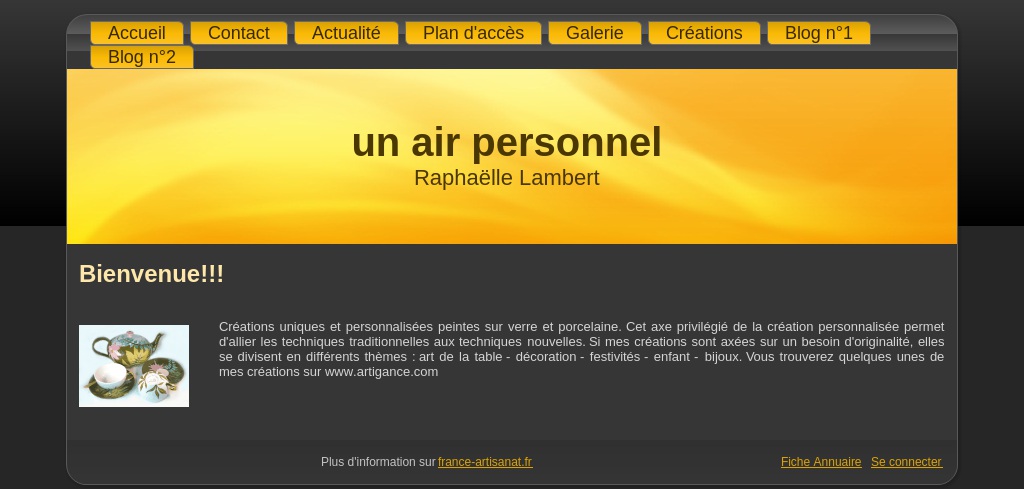Open the Fiche Annuaire link
The width and height of the screenshot is (1024, 489).
(821, 462)
